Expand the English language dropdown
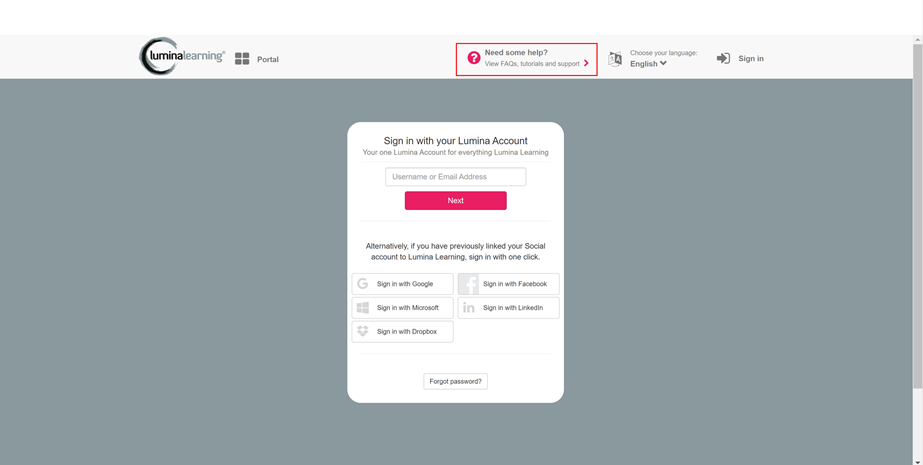This screenshot has height=465, width=923. [x=648, y=64]
